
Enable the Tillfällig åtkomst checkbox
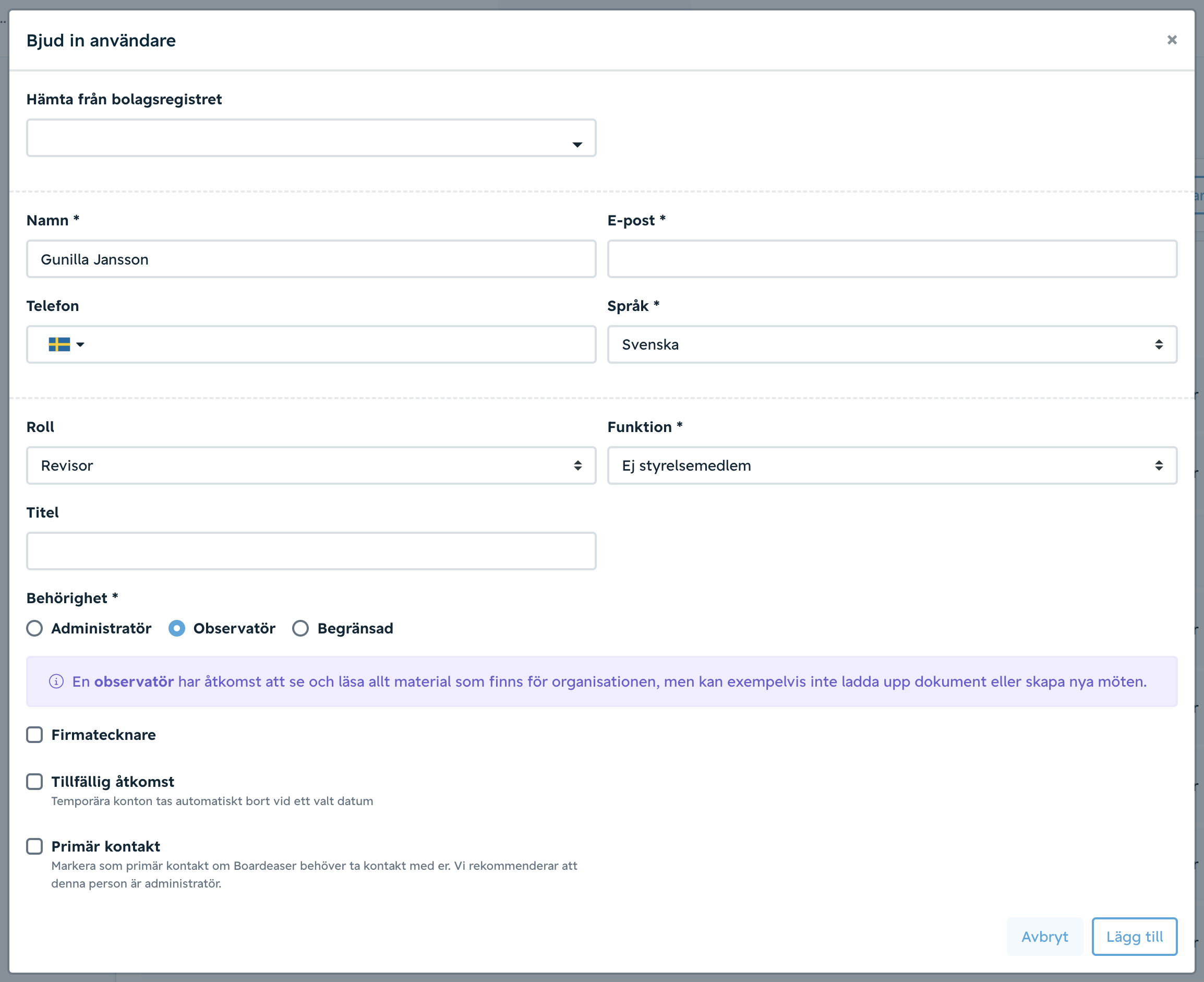click(x=34, y=782)
